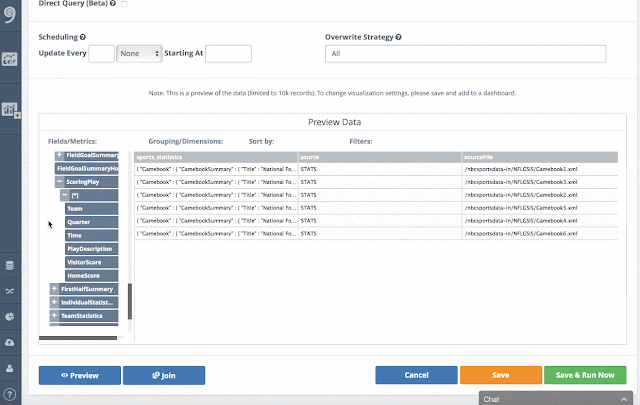Click Save & Run Now button
This screenshot has height=405, width=640.
tap(585, 375)
